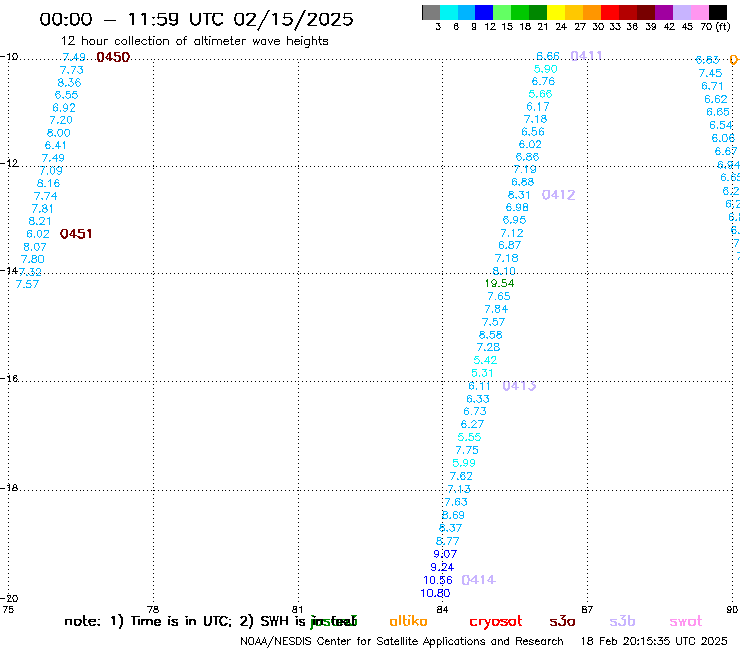Click the s3b time label 0414
This screenshot has width=740, height=650.
click(x=479, y=580)
